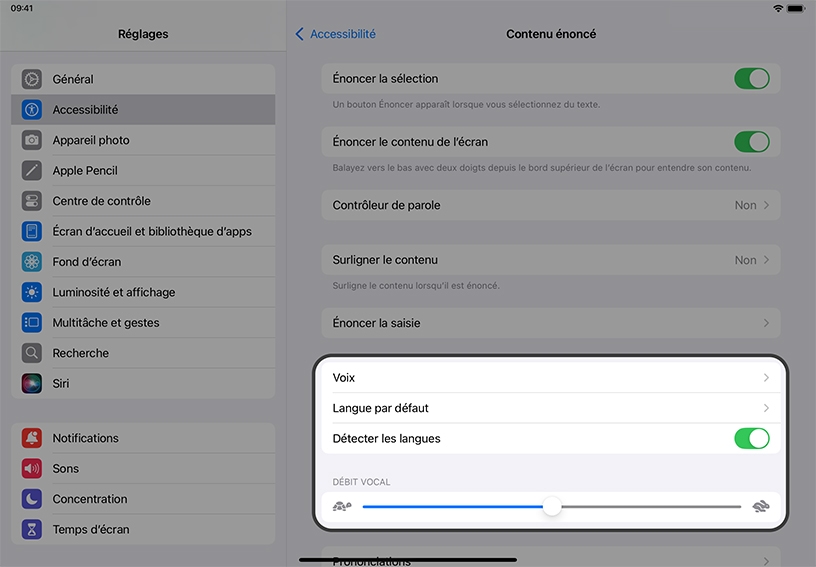Disable Énoncer le contenu de l'écran switch
The height and width of the screenshot is (567, 816).
point(751,141)
